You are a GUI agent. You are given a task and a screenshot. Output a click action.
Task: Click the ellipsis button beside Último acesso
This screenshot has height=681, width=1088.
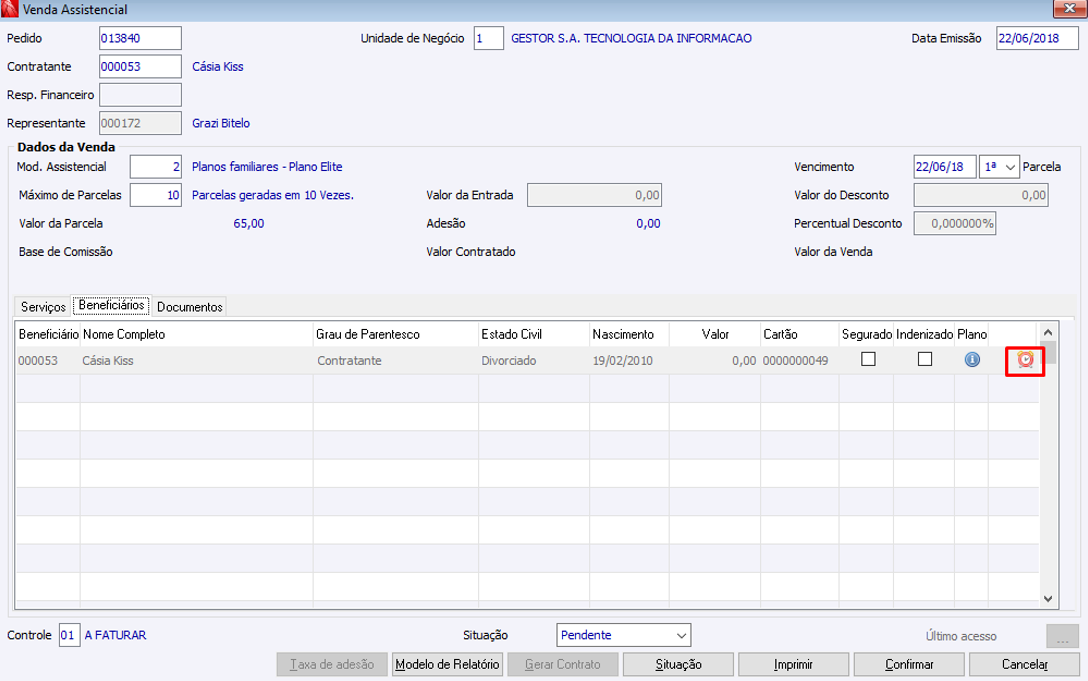click(1062, 636)
